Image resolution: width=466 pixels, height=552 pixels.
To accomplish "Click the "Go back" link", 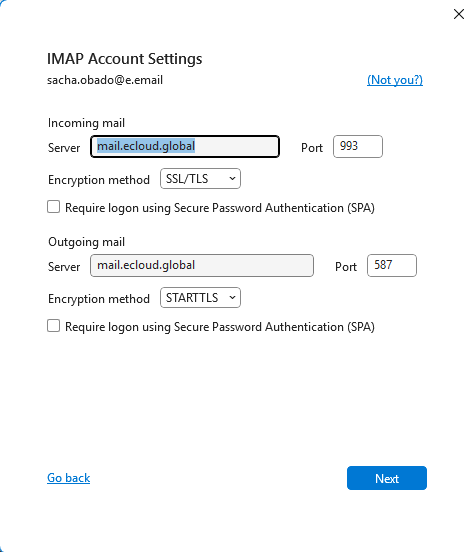I will pos(69,478).
